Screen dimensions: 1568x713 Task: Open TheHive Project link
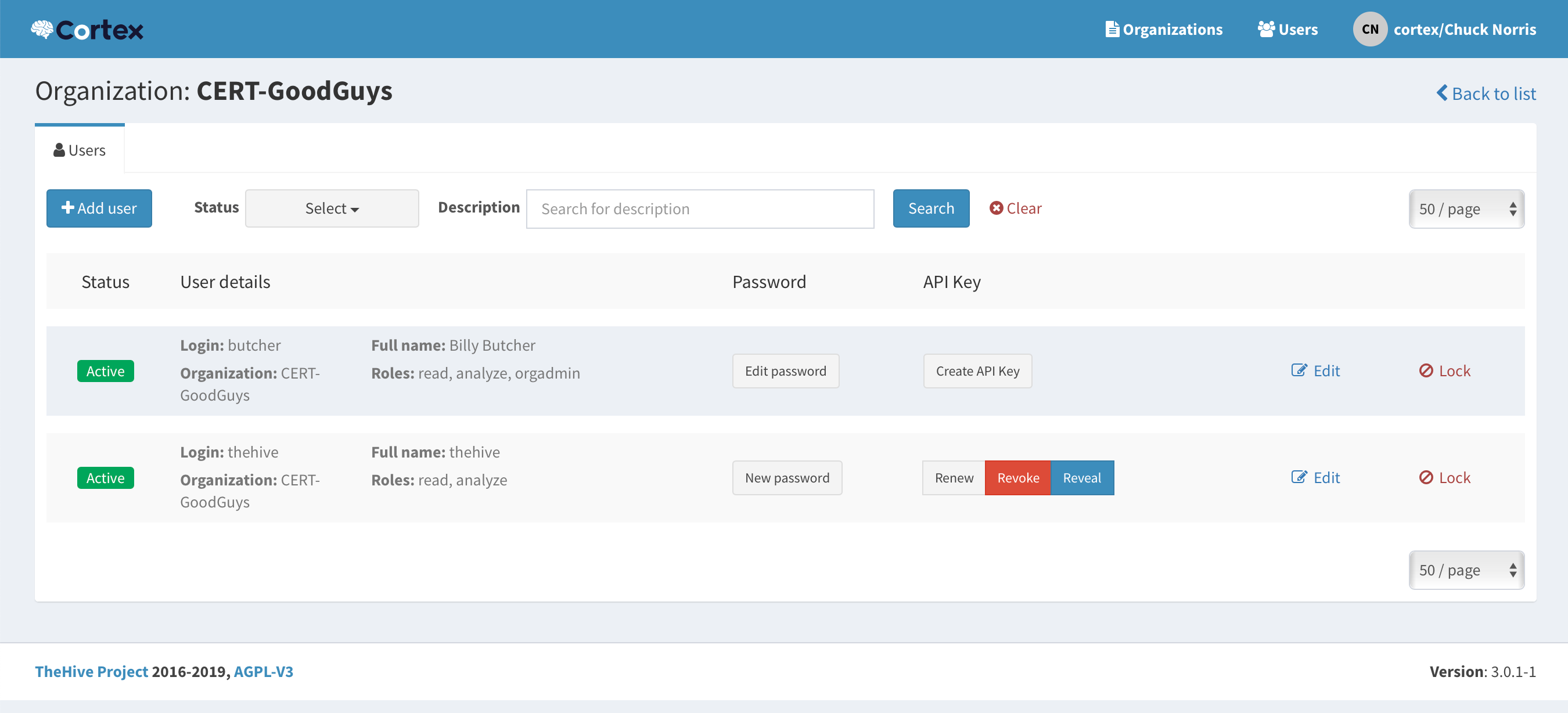(x=91, y=672)
